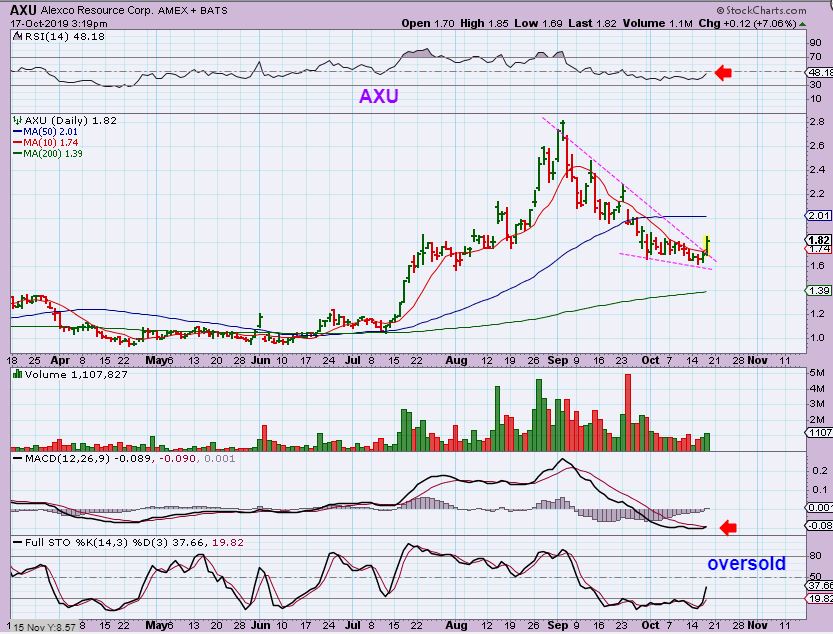This screenshot has height=634, width=833.
Task: Click the Low 1.69 value in the header
Action: 538,23
